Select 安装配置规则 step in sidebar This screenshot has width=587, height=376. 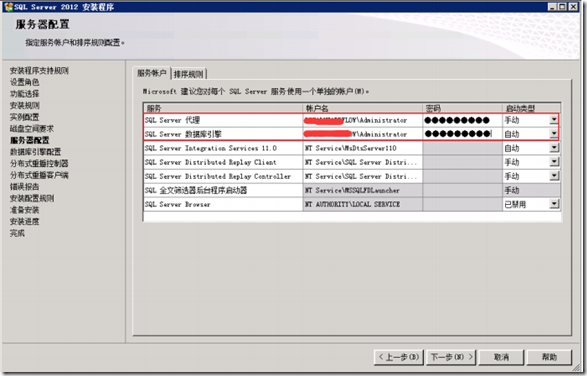tap(32, 198)
